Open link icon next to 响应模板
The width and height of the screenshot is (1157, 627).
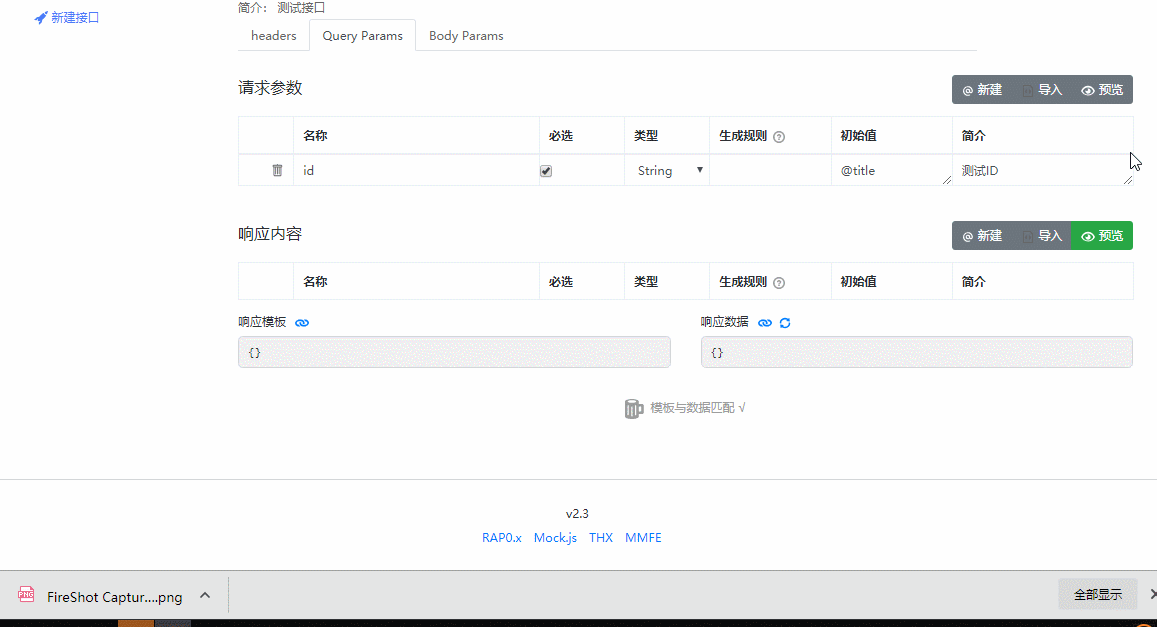pyautogui.click(x=302, y=322)
